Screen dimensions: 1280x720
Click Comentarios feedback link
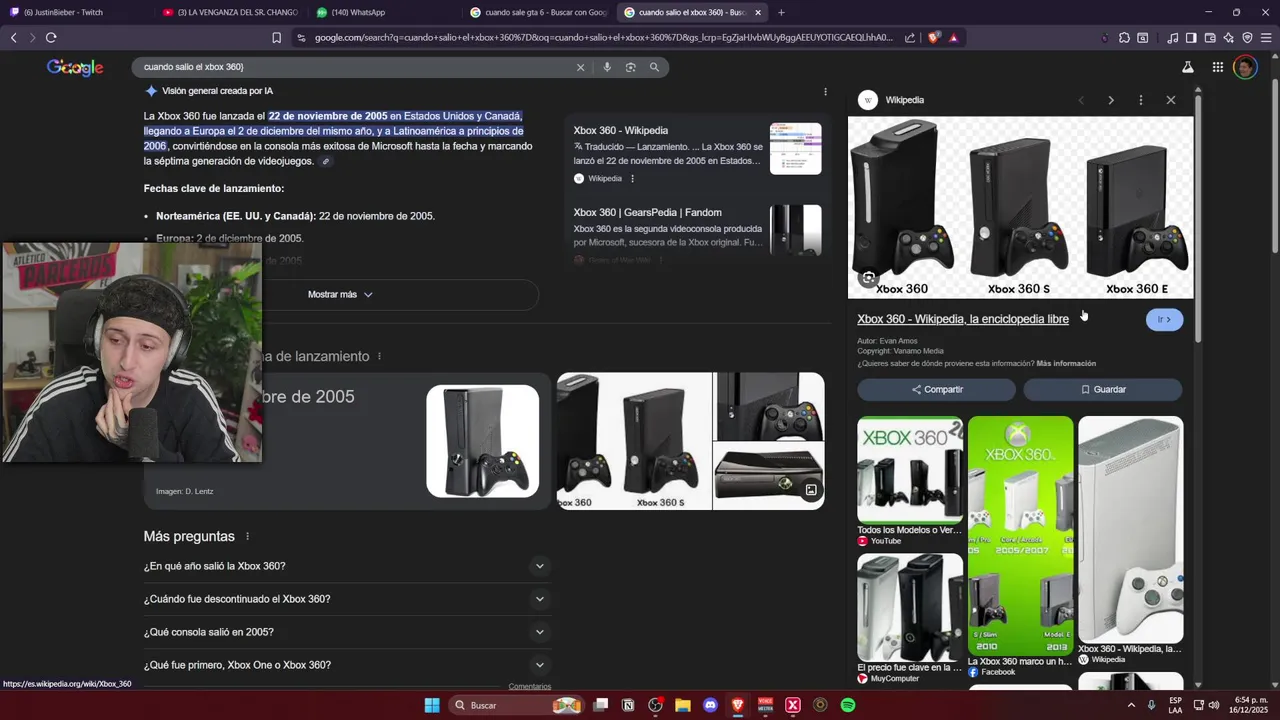529,686
